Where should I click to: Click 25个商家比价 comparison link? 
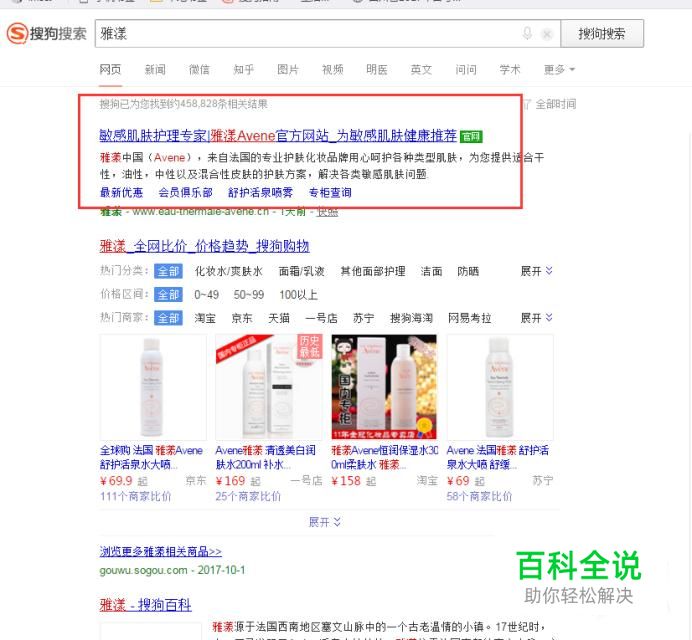[248, 497]
